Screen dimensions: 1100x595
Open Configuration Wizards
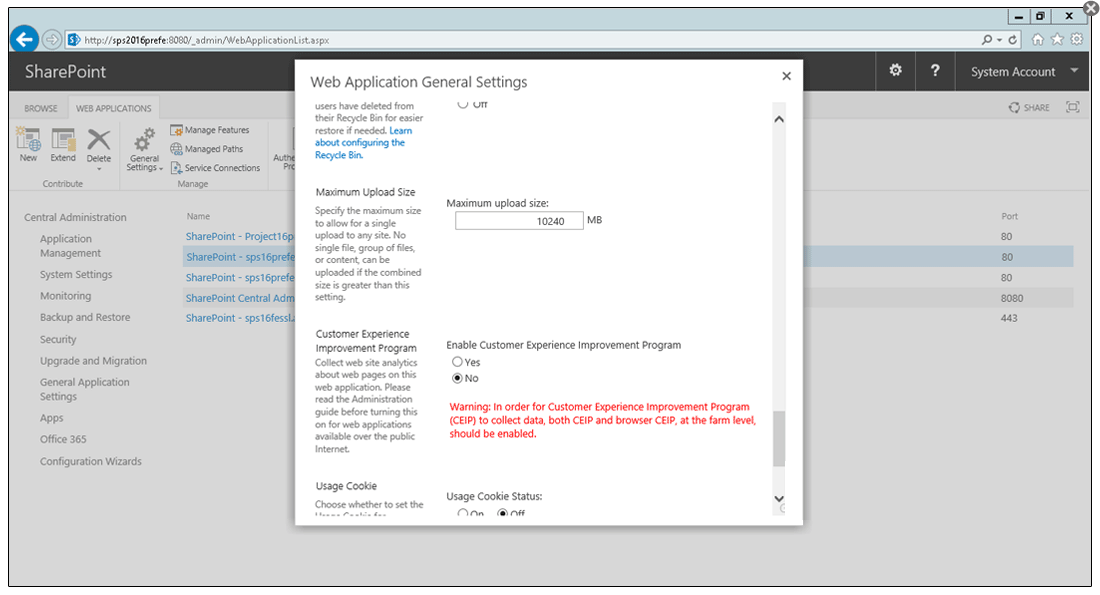coord(90,461)
